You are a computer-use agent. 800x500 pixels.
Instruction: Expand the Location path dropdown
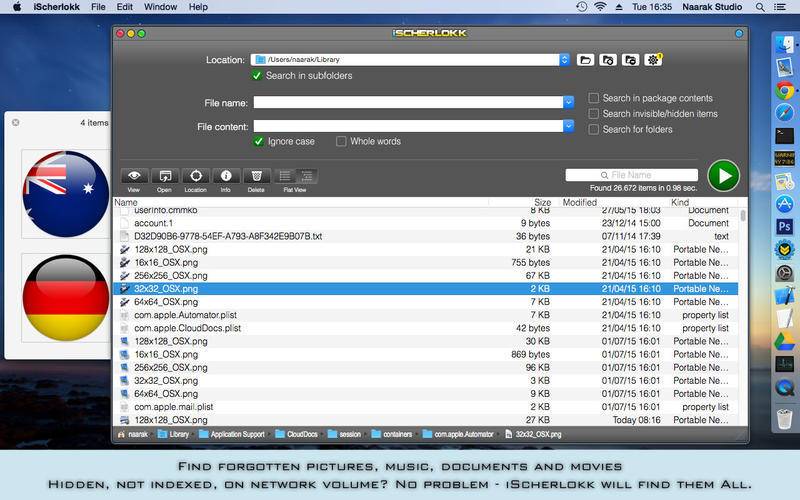(x=564, y=60)
